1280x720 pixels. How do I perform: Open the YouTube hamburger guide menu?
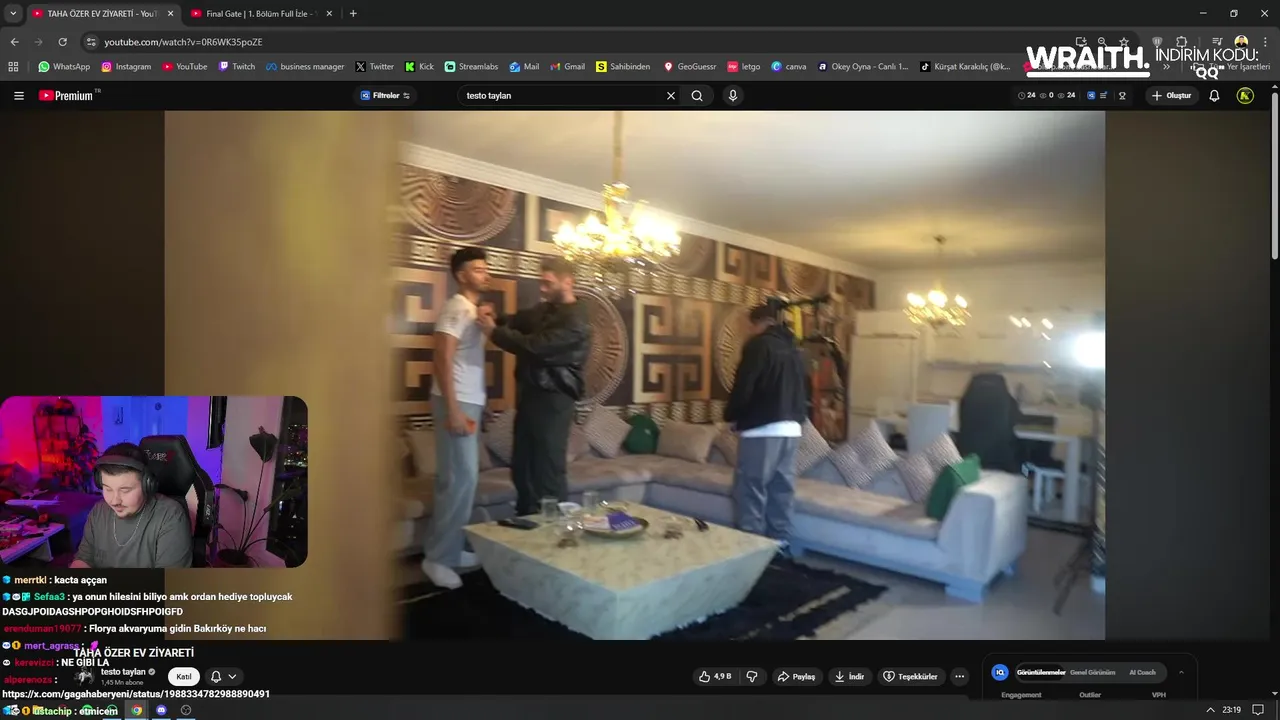click(19, 96)
